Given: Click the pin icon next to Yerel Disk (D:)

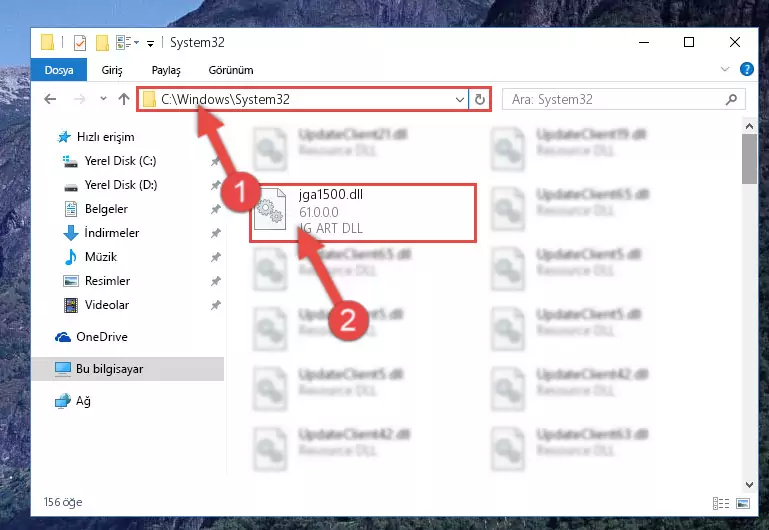Looking at the screenshot, I should [x=215, y=185].
